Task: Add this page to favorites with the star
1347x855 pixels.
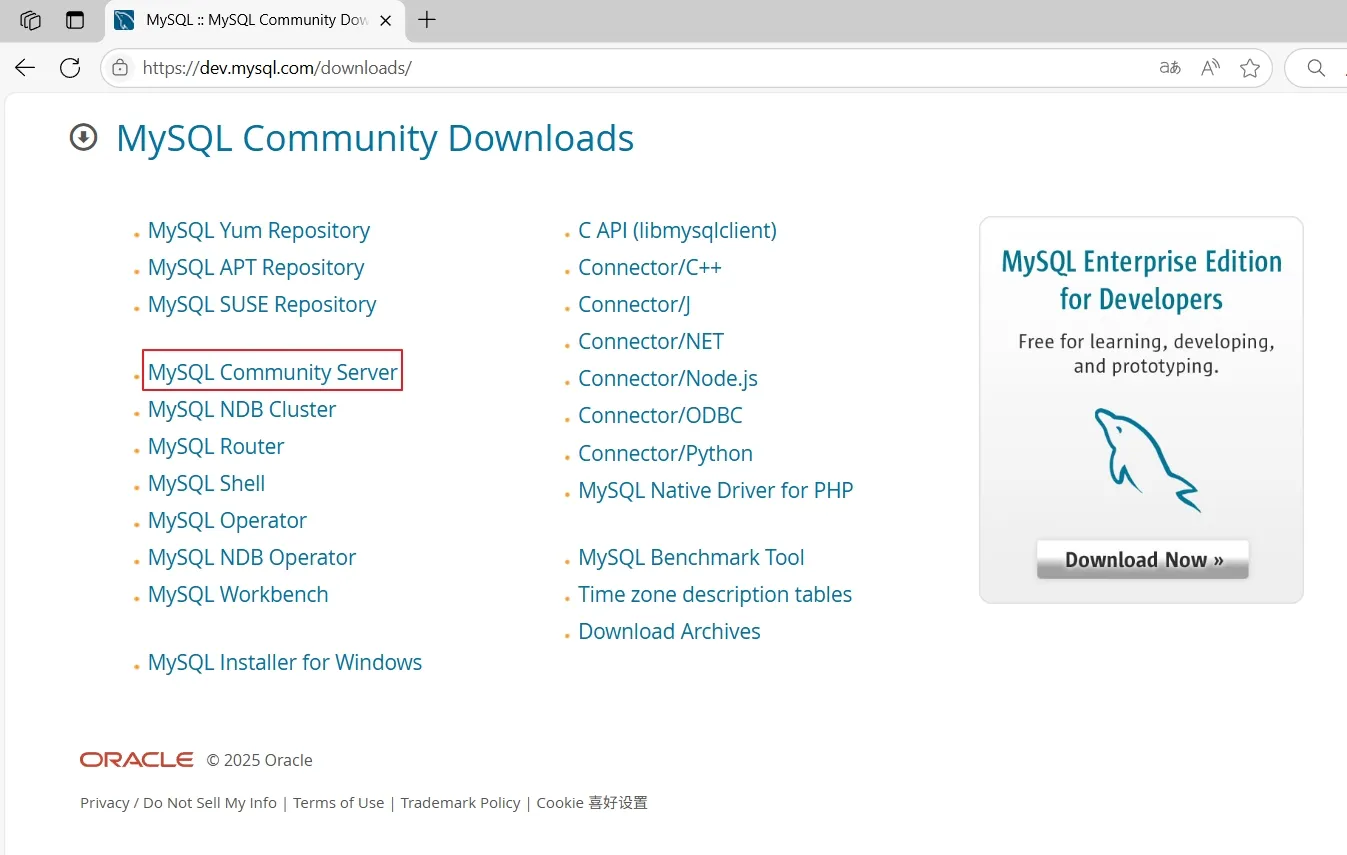Action: click(1250, 68)
